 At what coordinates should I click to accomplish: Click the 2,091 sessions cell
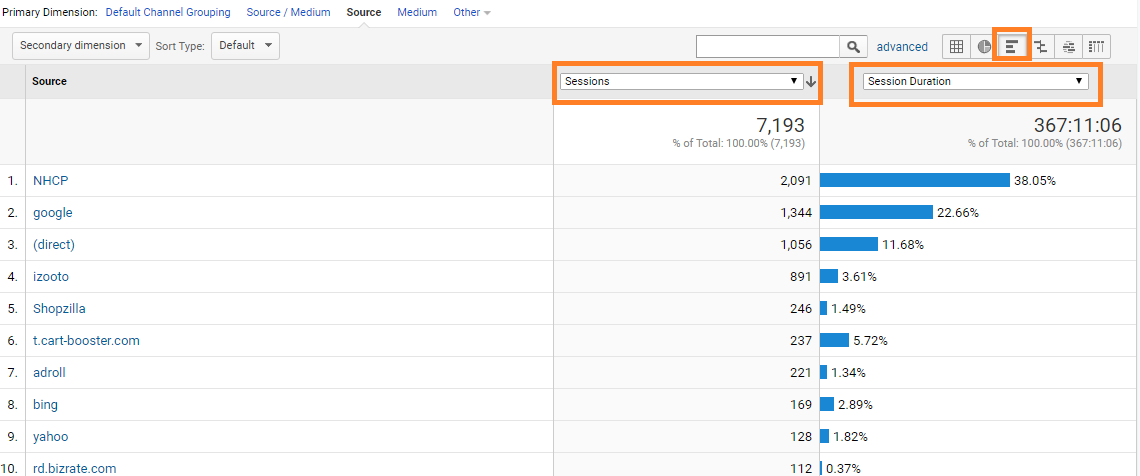coord(795,181)
